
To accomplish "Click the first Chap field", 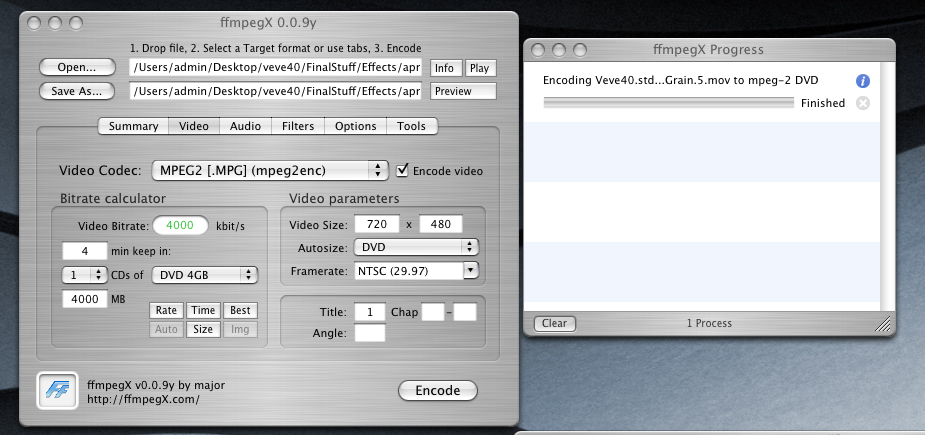I will [433, 312].
